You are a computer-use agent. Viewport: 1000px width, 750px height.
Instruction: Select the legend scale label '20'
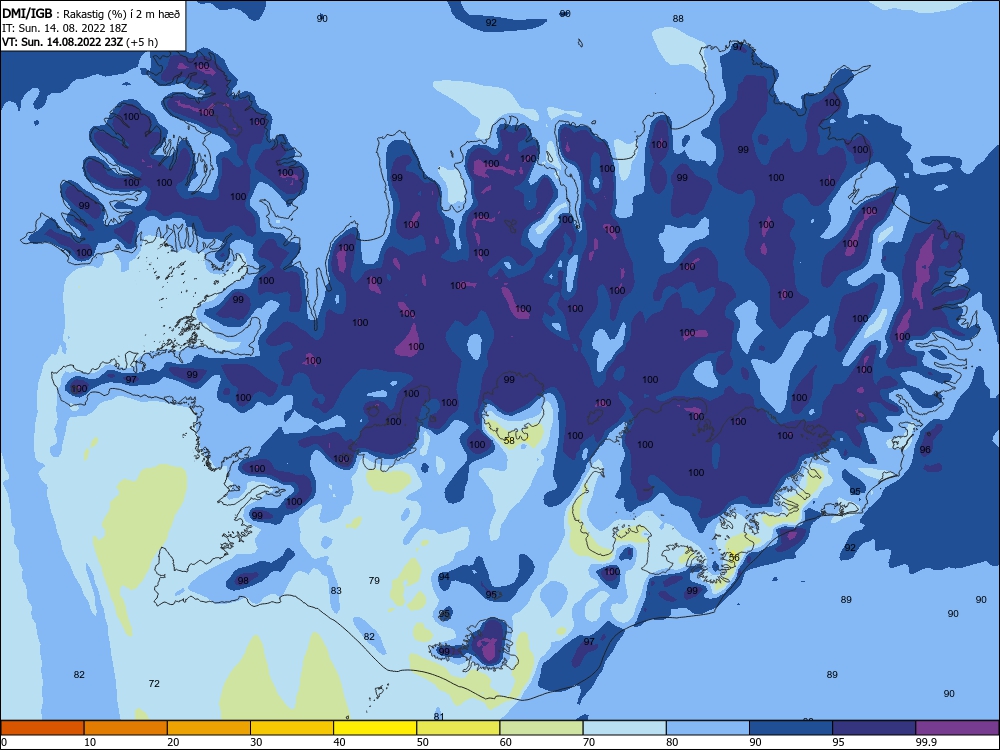pos(173,742)
